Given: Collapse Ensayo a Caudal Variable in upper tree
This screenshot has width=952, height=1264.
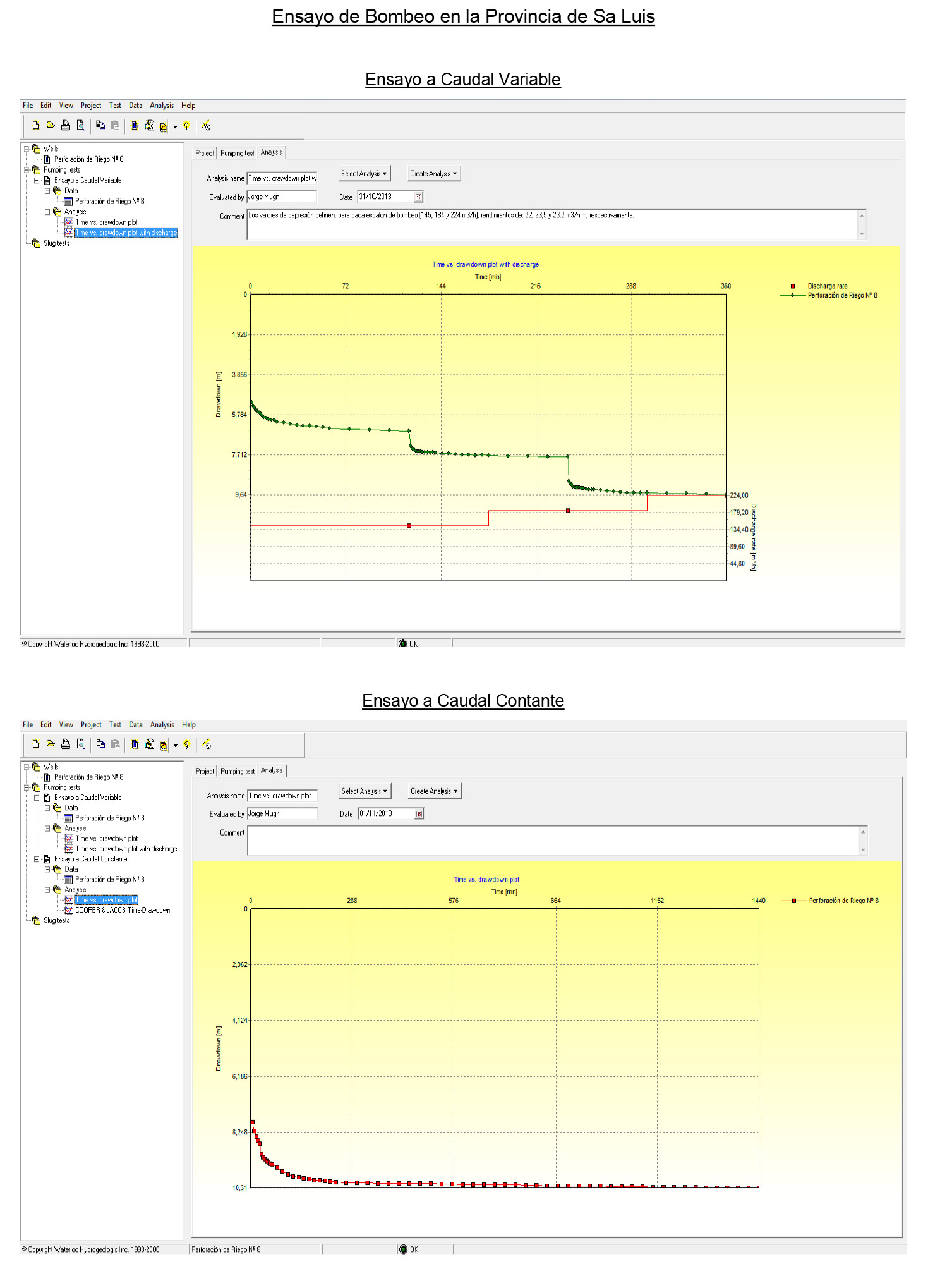Looking at the screenshot, I should [x=37, y=180].
